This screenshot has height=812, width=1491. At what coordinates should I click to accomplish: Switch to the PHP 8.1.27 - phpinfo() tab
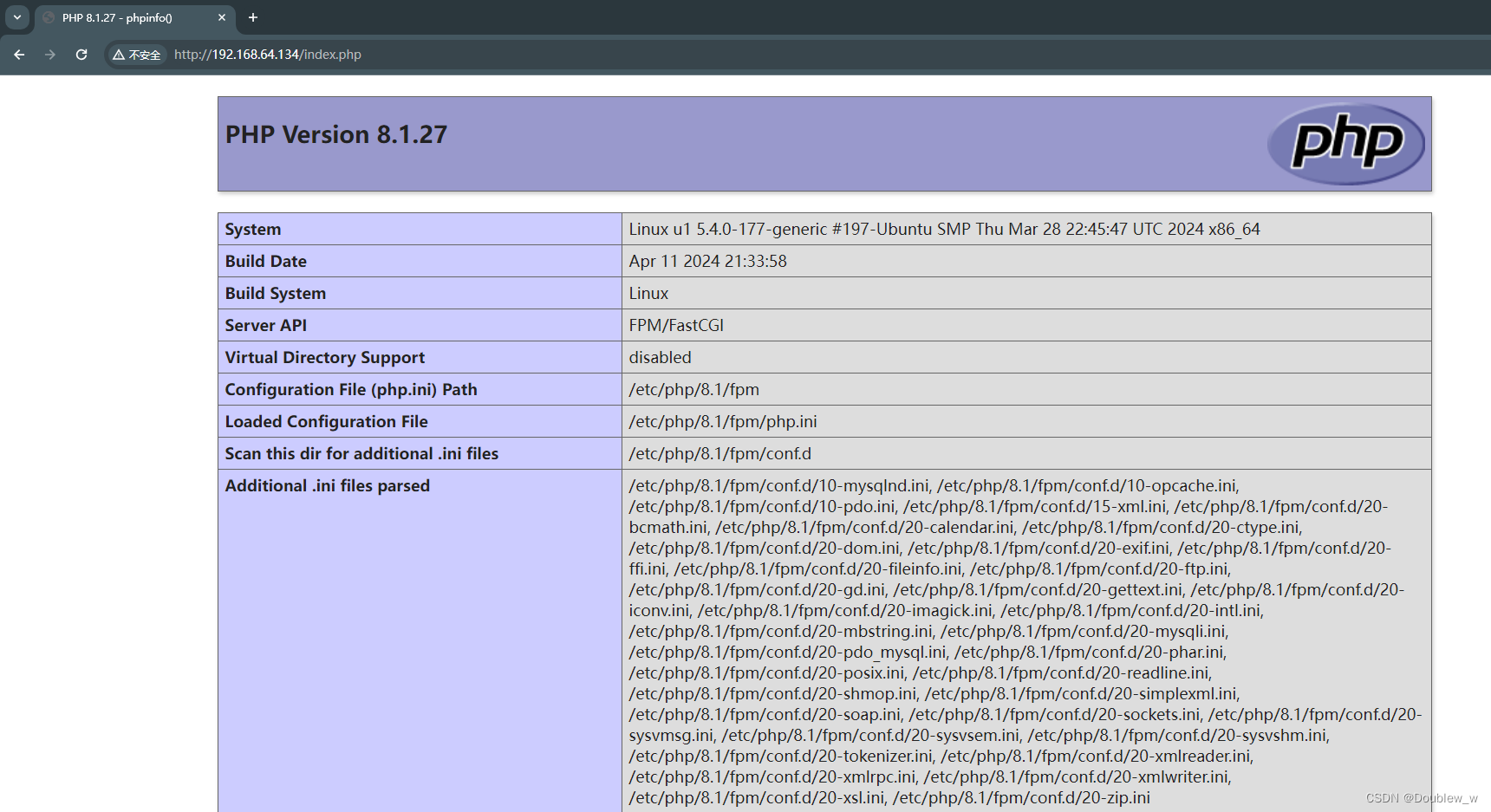coord(130,17)
